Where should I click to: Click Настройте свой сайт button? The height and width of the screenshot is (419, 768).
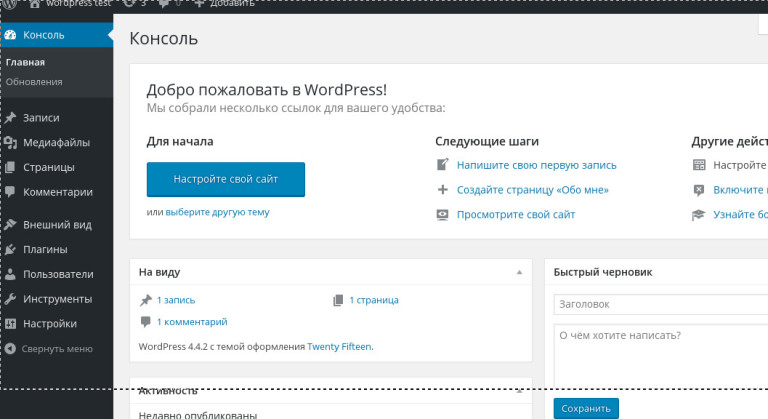tap(226, 179)
